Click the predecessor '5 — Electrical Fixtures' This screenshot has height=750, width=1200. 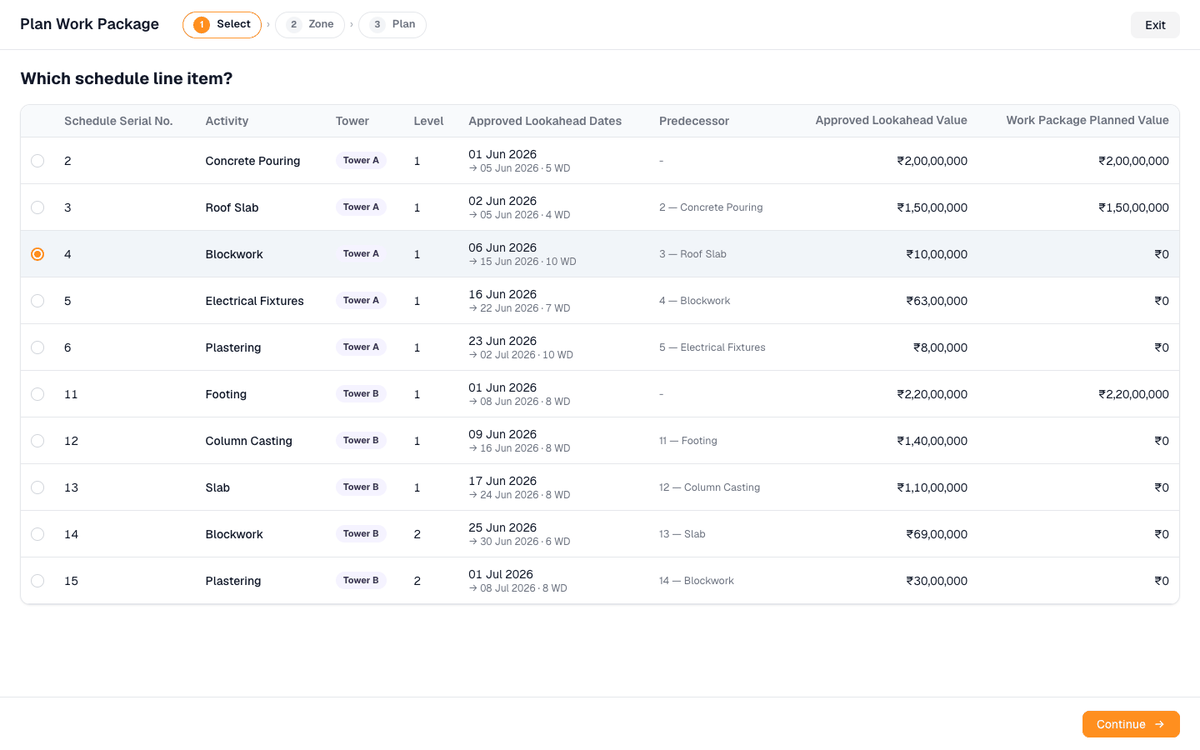712,348
